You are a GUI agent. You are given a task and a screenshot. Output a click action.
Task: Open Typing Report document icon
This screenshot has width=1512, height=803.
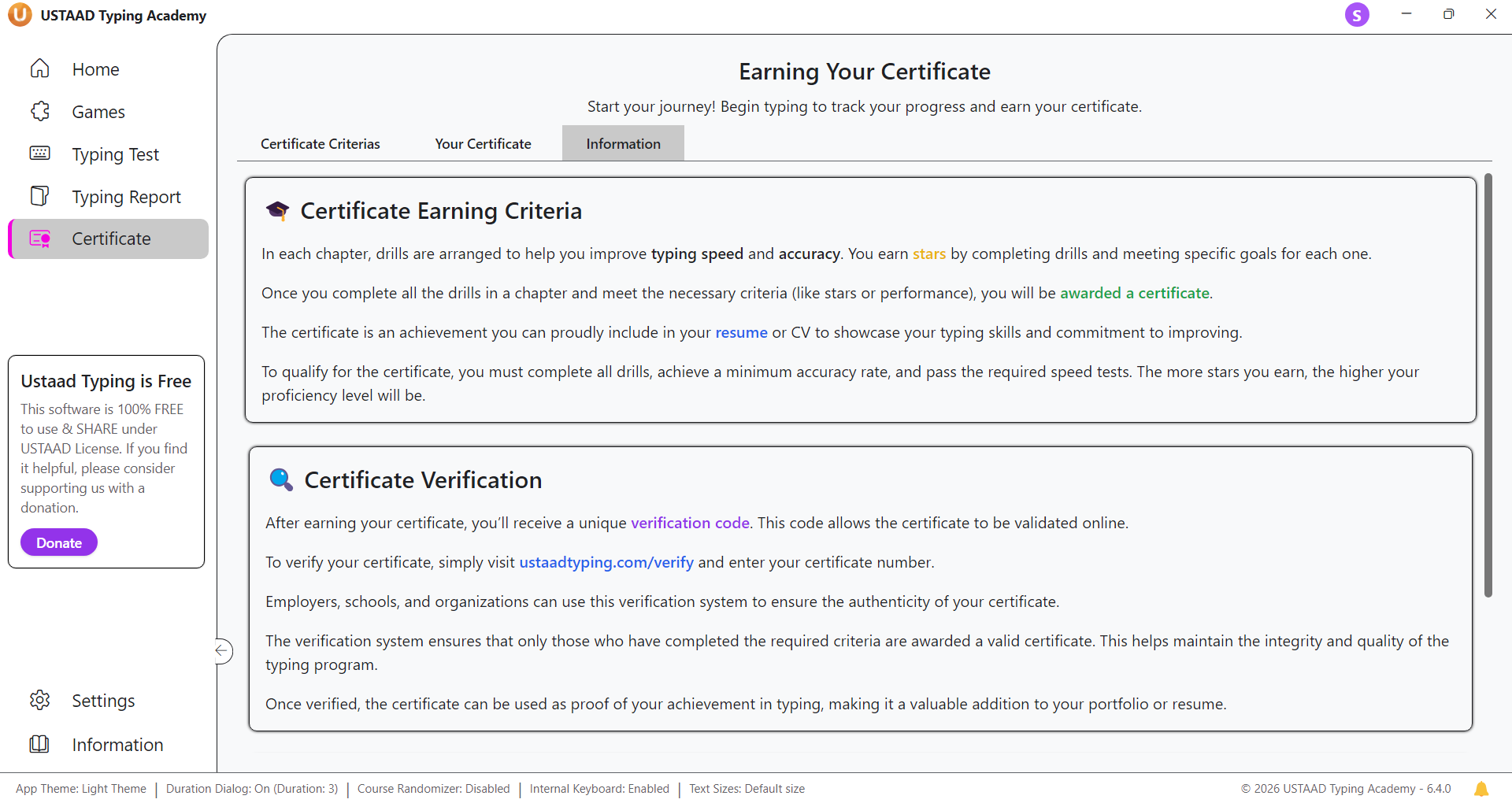click(x=39, y=196)
